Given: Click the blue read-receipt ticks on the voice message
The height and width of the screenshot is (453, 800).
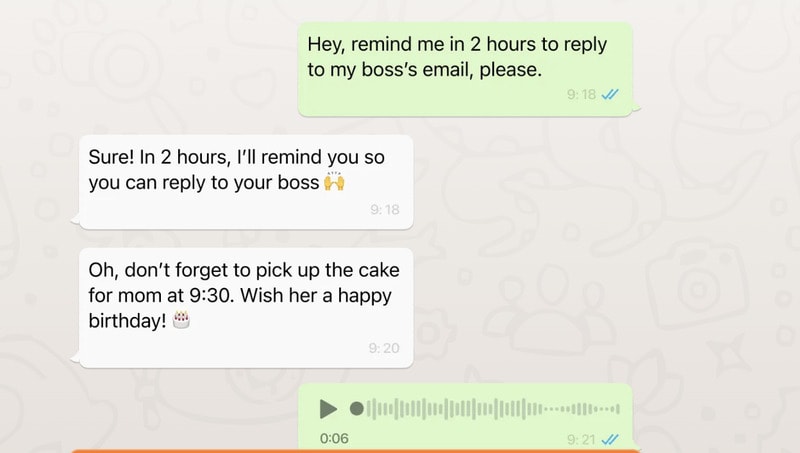Looking at the screenshot, I should (x=610, y=439).
